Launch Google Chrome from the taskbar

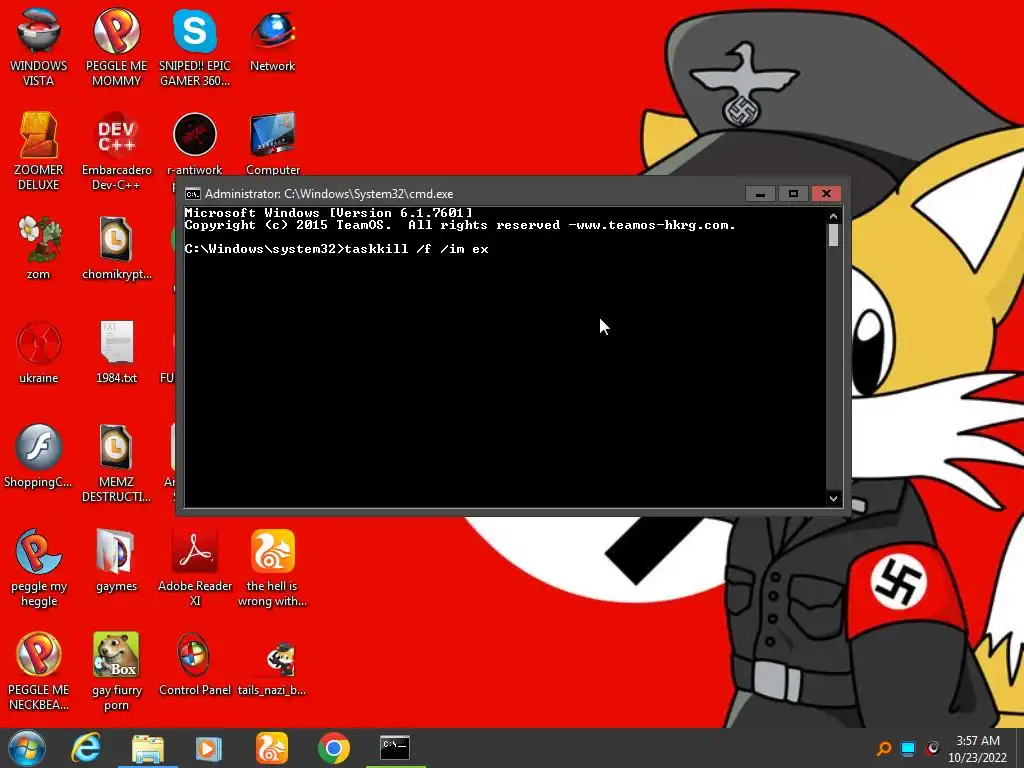pyautogui.click(x=334, y=748)
